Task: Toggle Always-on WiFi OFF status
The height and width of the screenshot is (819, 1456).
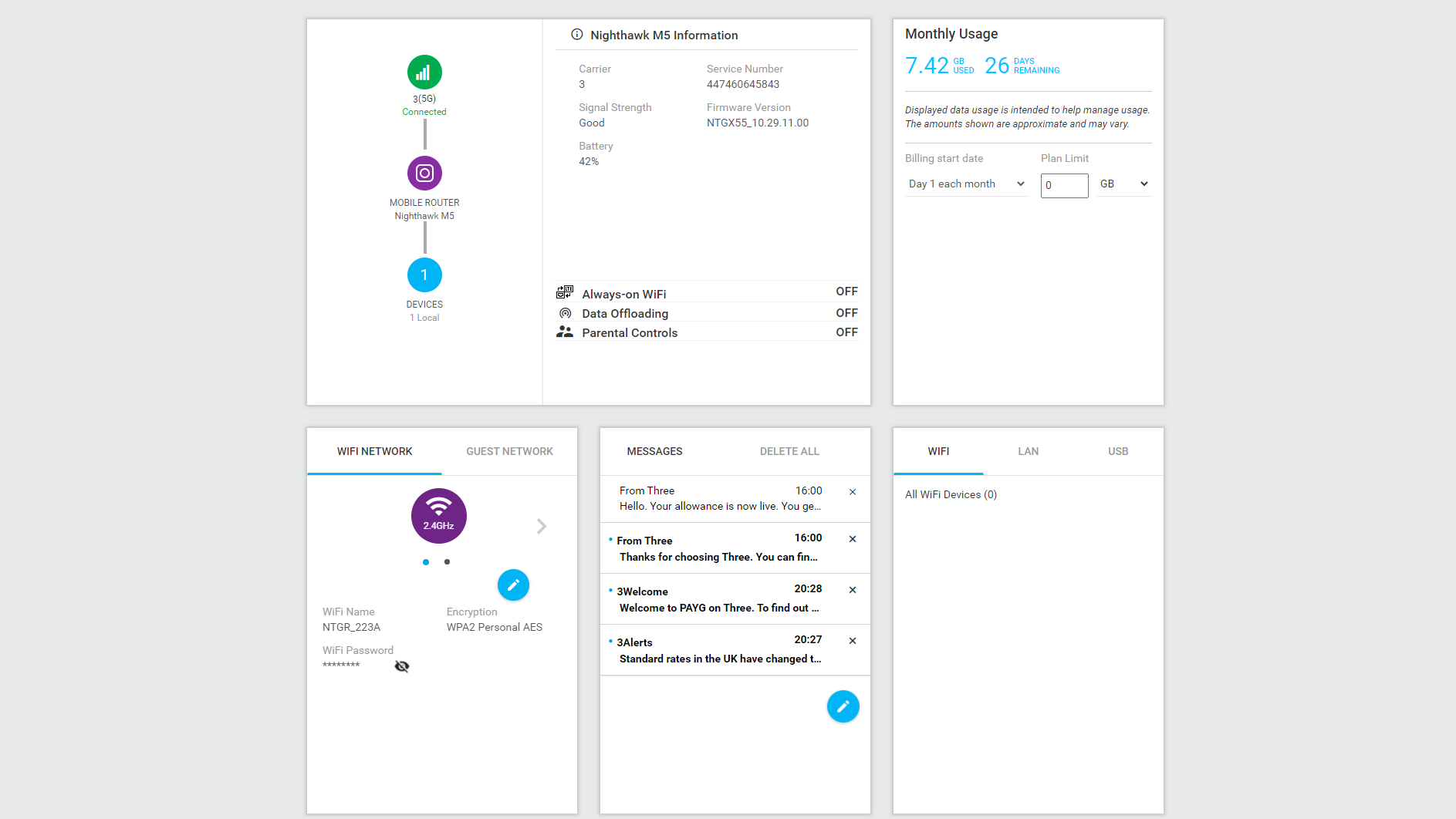Action: point(846,292)
